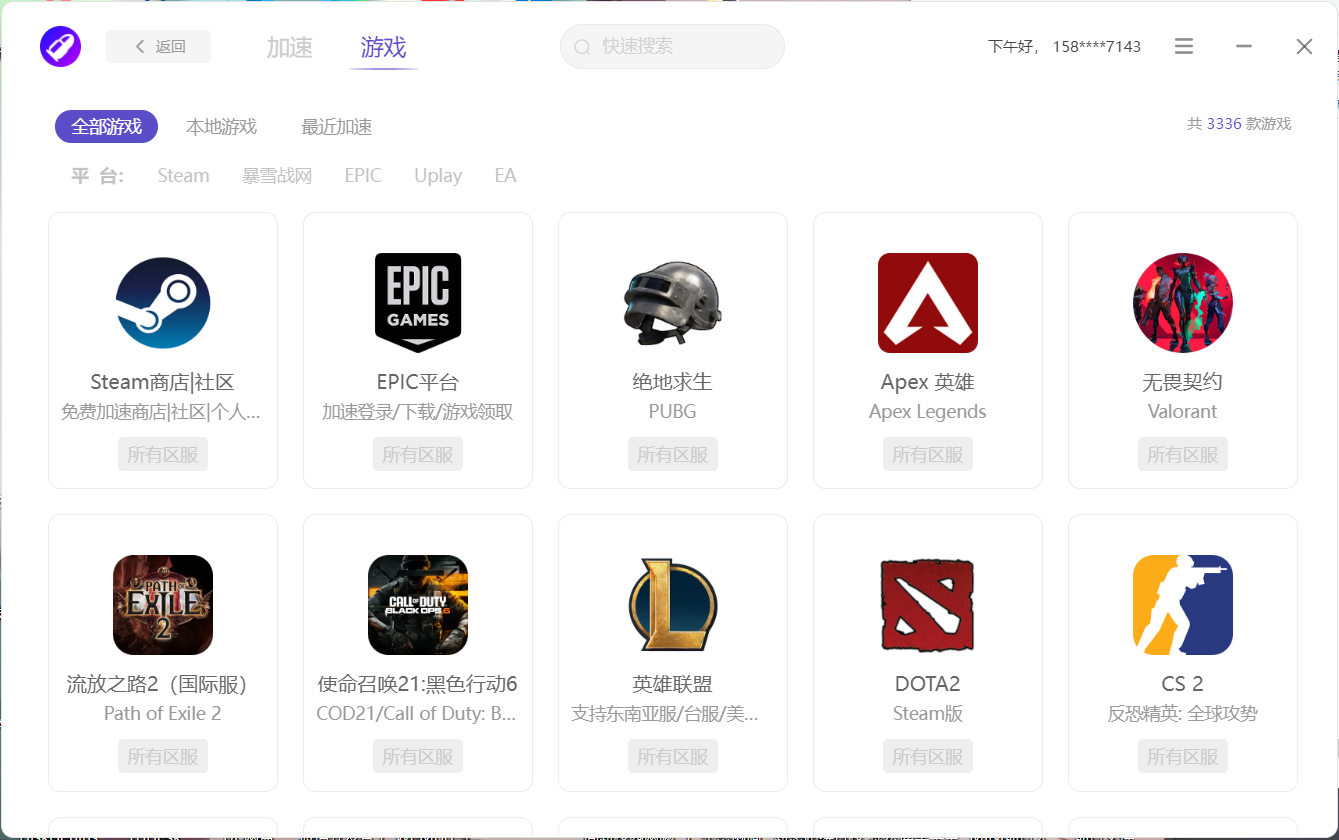Open 所有区服 selector for DOTA2
Viewport: 1339px width, 840px height.
(928, 757)
